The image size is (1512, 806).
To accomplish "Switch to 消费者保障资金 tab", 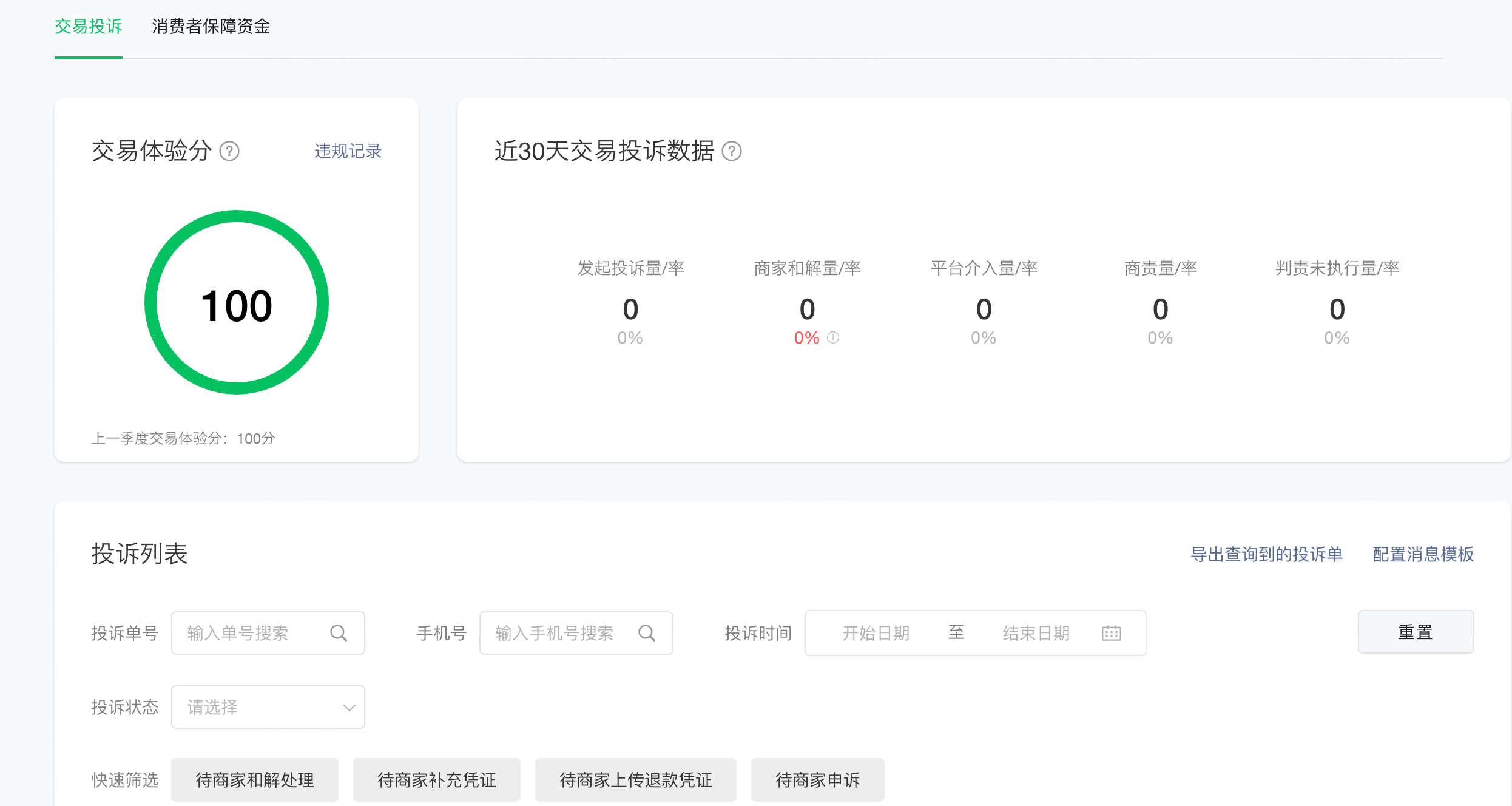I will pos(211,27).
